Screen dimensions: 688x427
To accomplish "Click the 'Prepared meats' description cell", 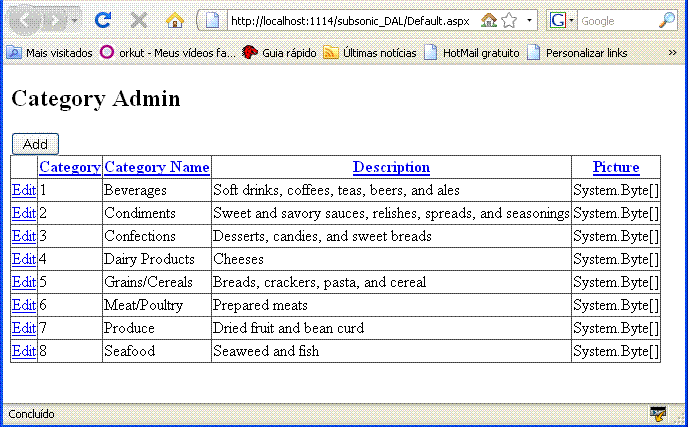I will tap(391, 305).
